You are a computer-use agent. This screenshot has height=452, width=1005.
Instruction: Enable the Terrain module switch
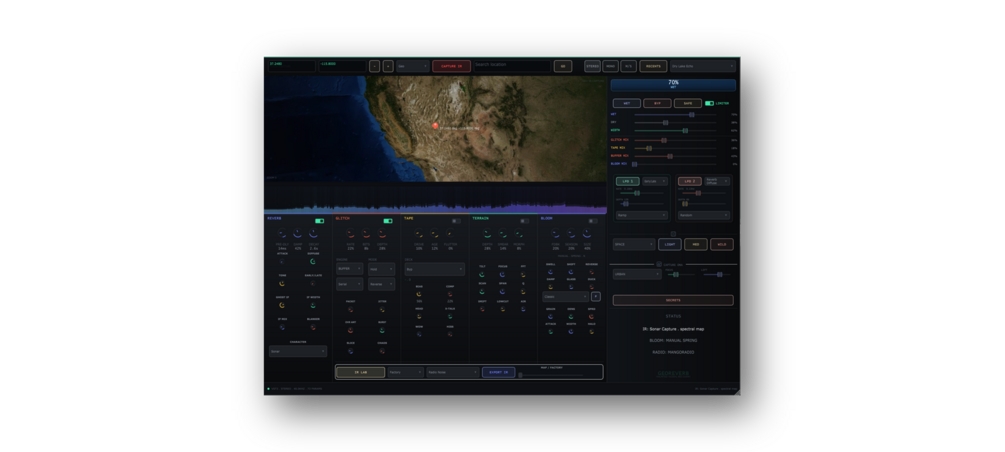pyautogui.click(x=524, y=221)
